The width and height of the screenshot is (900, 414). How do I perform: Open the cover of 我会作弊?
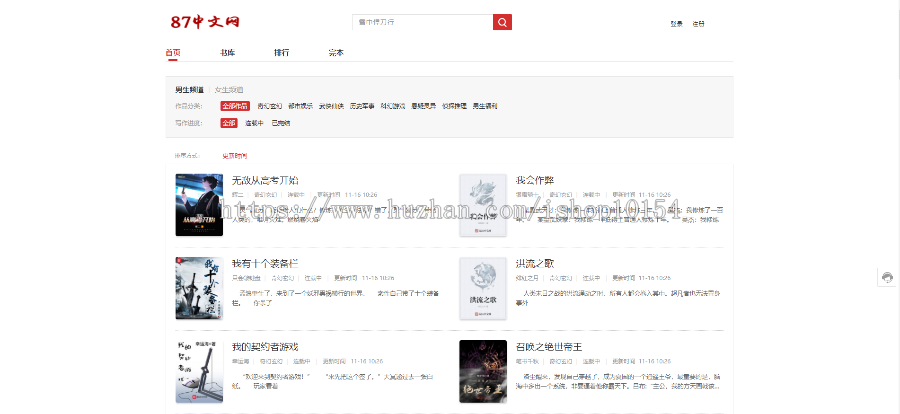[483, 205]
